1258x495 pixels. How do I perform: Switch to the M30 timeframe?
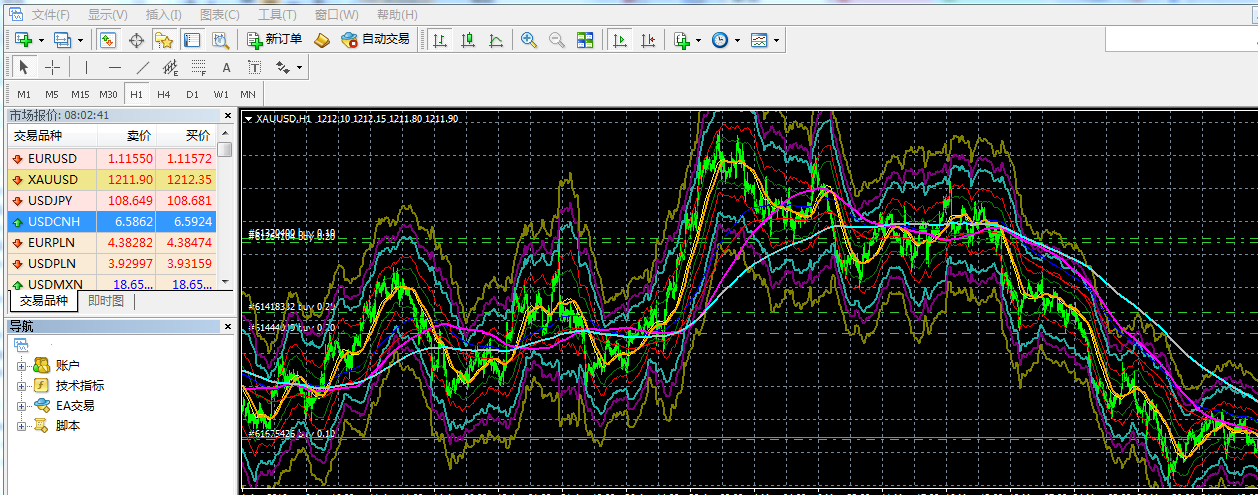(108, 94)
